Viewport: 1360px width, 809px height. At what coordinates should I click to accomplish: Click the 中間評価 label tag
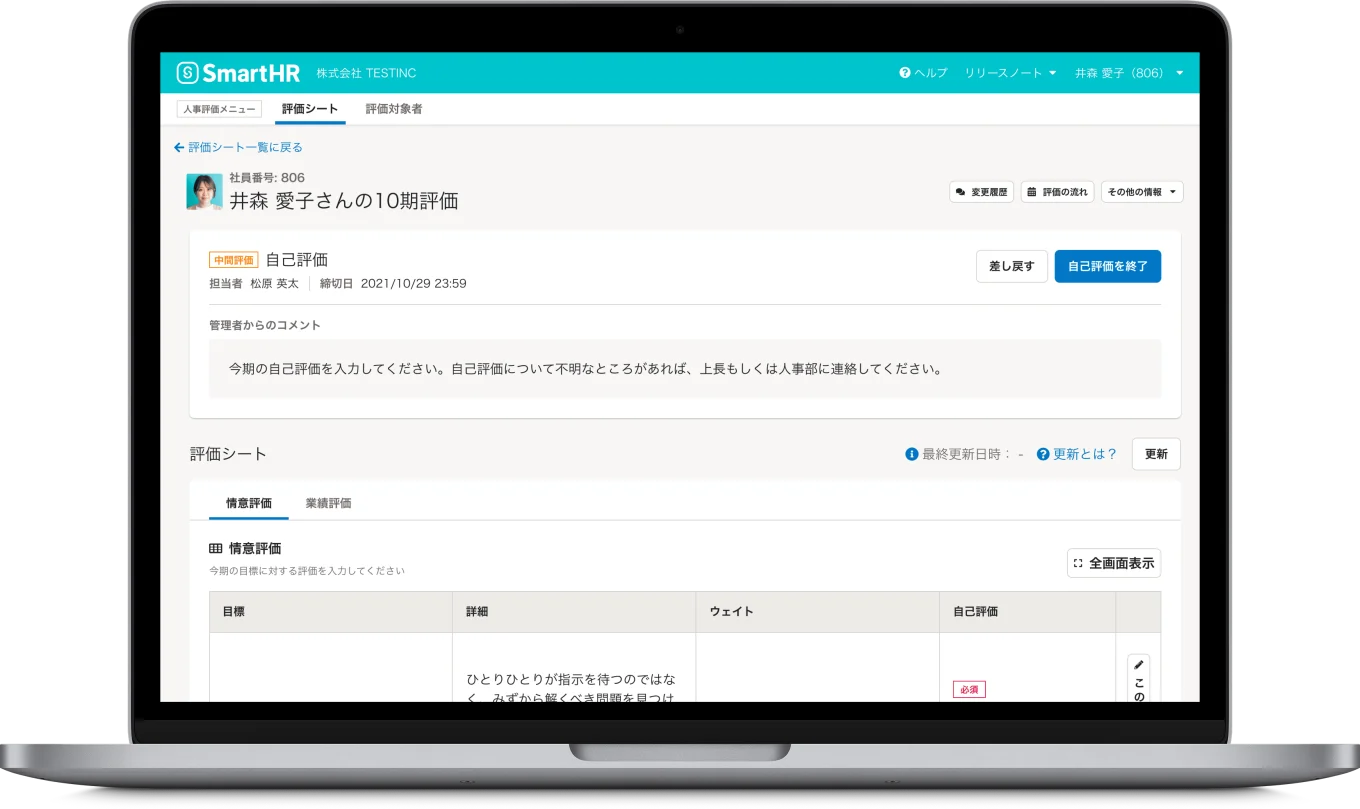pyautogui.click(x=234, y=260)
